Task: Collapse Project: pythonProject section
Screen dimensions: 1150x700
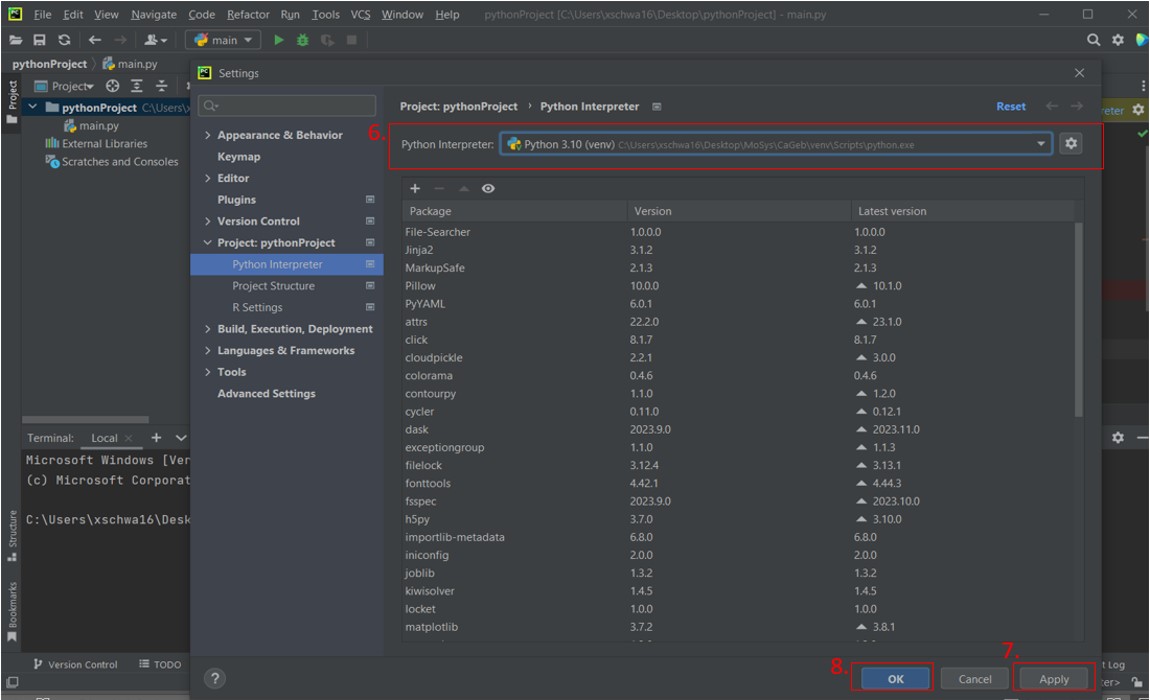Action: pos(208,243)
